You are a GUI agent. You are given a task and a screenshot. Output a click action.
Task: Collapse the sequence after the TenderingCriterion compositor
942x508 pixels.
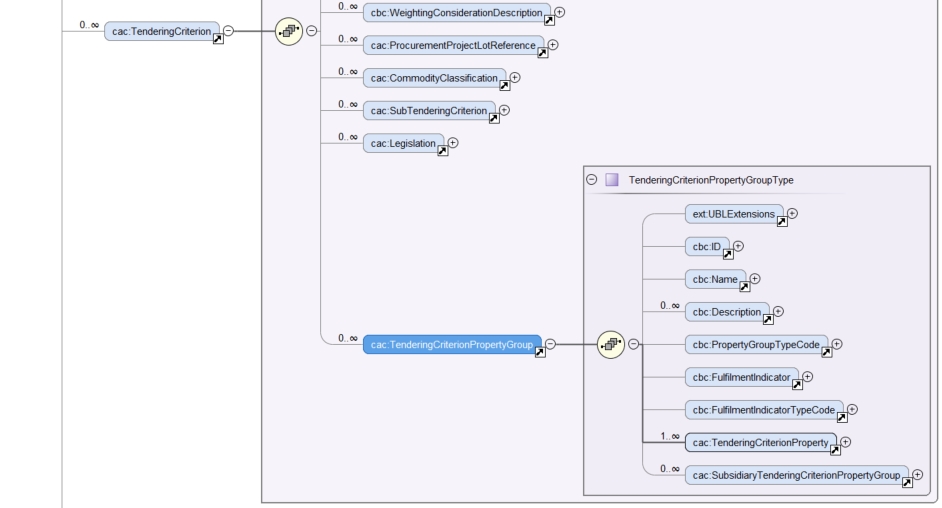311,31
